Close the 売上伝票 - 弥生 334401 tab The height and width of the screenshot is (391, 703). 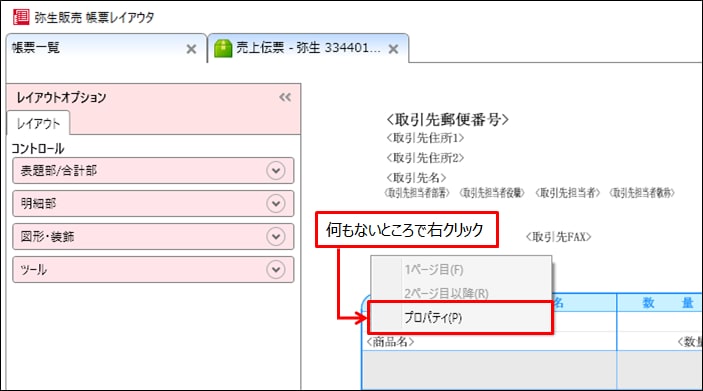[393, 49]
